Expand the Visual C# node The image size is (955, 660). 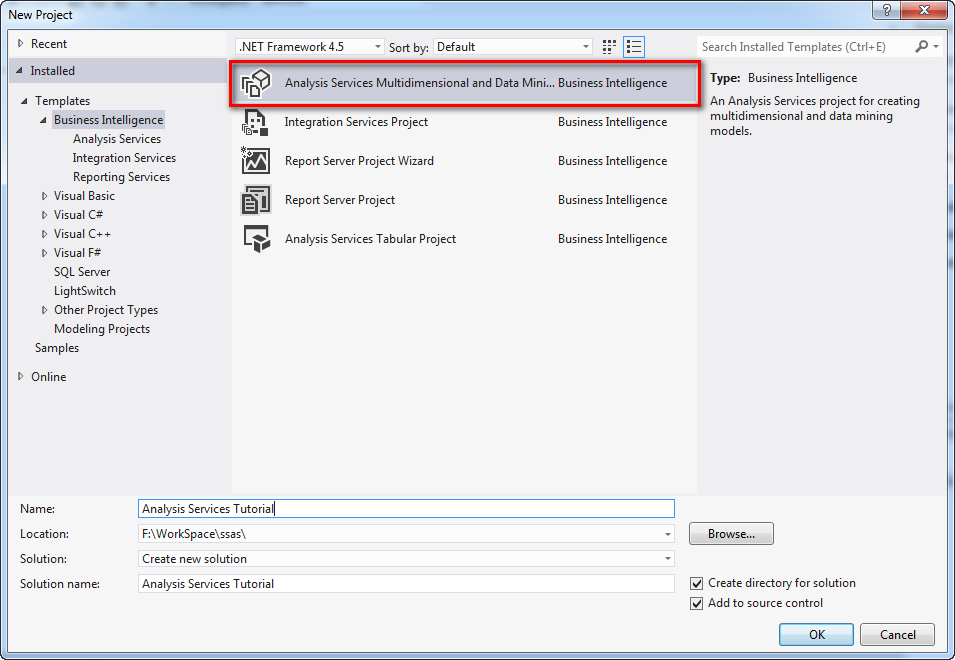coord(44,215)
